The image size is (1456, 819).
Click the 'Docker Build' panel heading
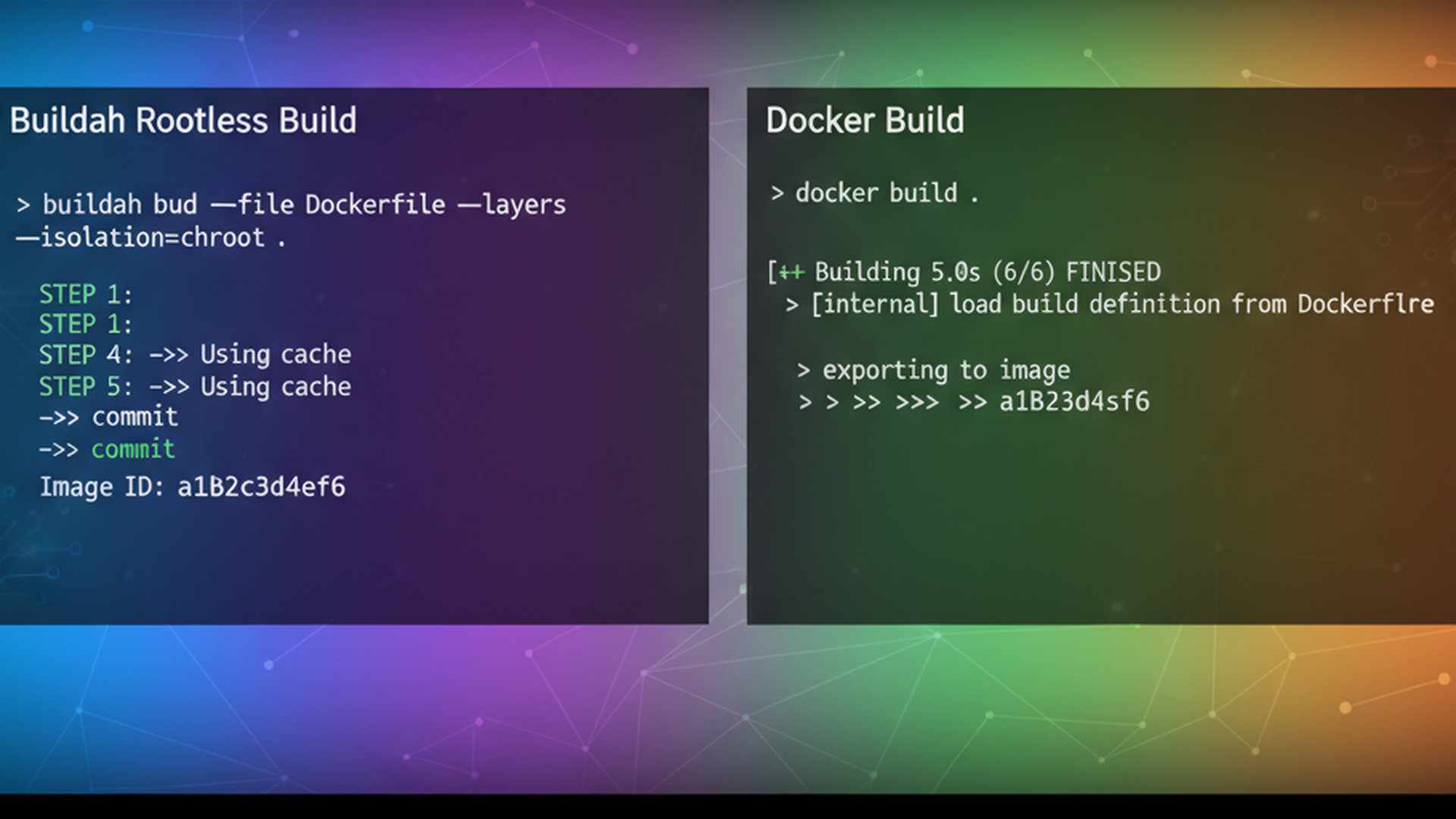pyautogui.click(x=864, y=121)
